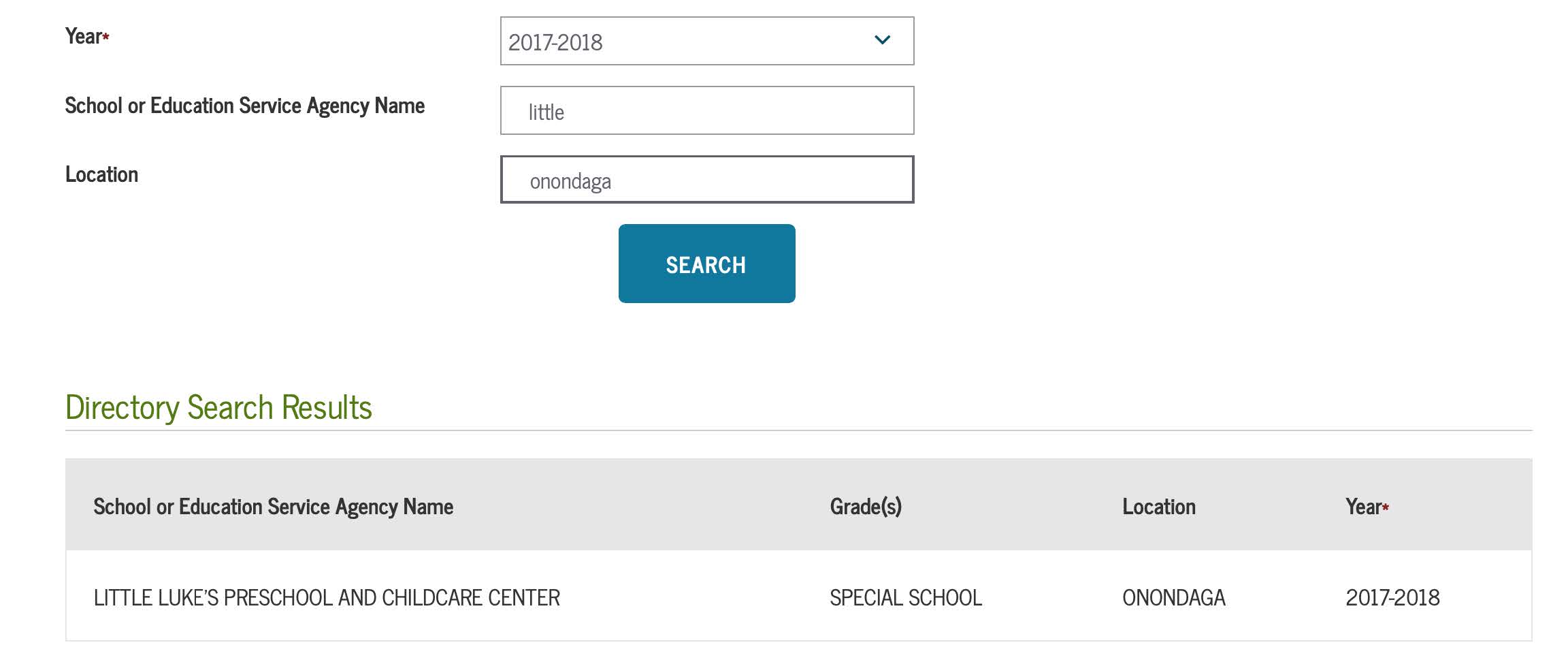Select the Grade(s) column header
1568x662 pixels.
(866, 507)
